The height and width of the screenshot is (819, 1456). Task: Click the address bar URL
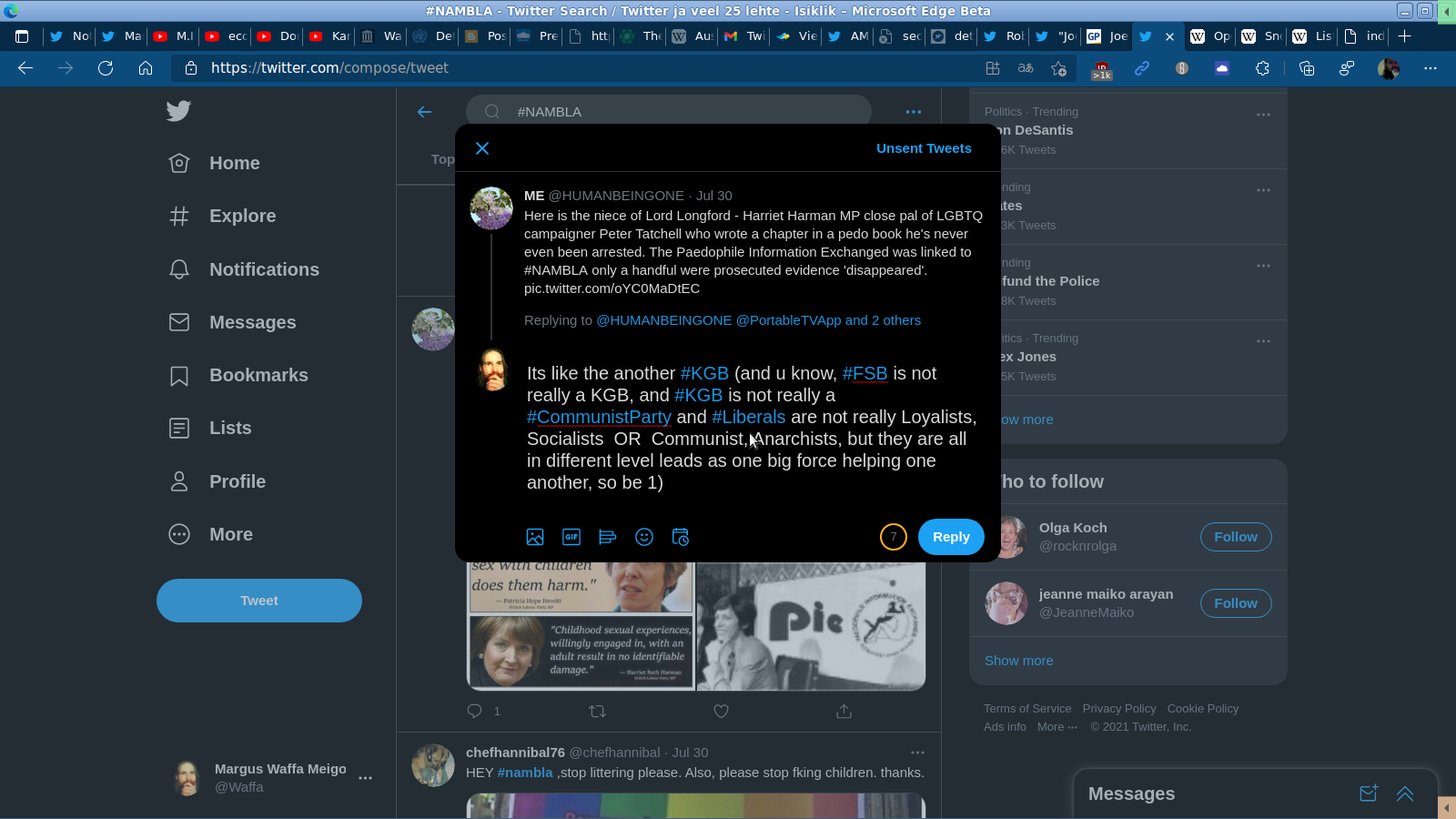click(329, 68)
